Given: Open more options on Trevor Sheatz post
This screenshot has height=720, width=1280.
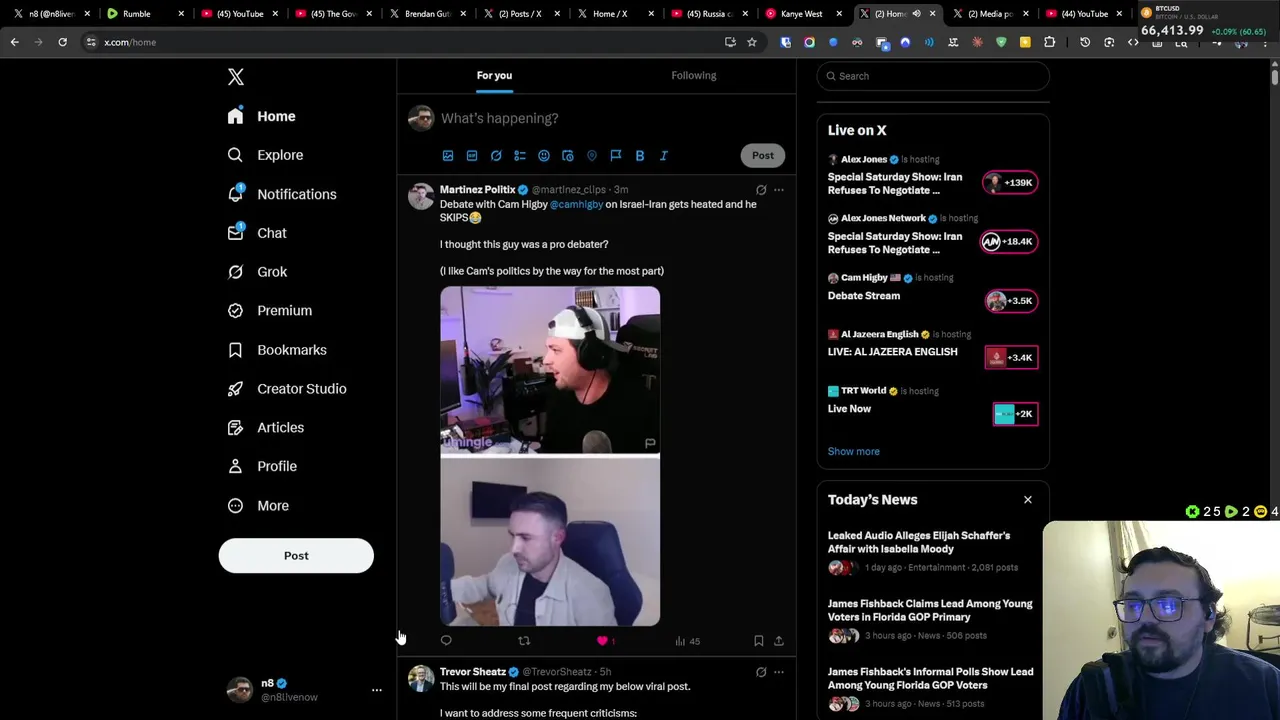Looking at the screenshot, I should [779, 672].
